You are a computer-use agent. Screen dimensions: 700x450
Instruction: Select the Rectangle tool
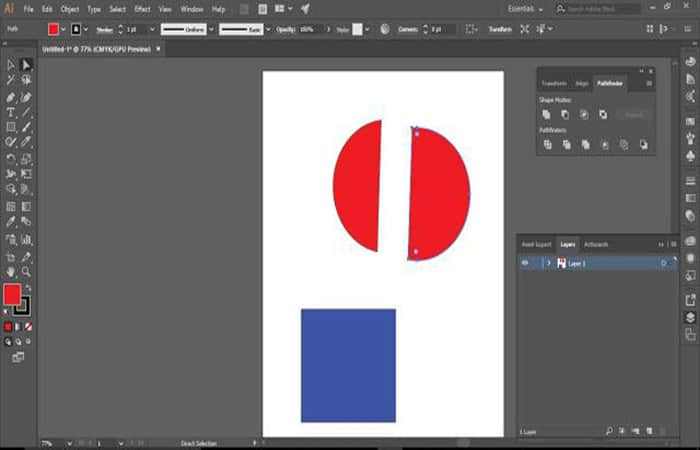(11, 127)
